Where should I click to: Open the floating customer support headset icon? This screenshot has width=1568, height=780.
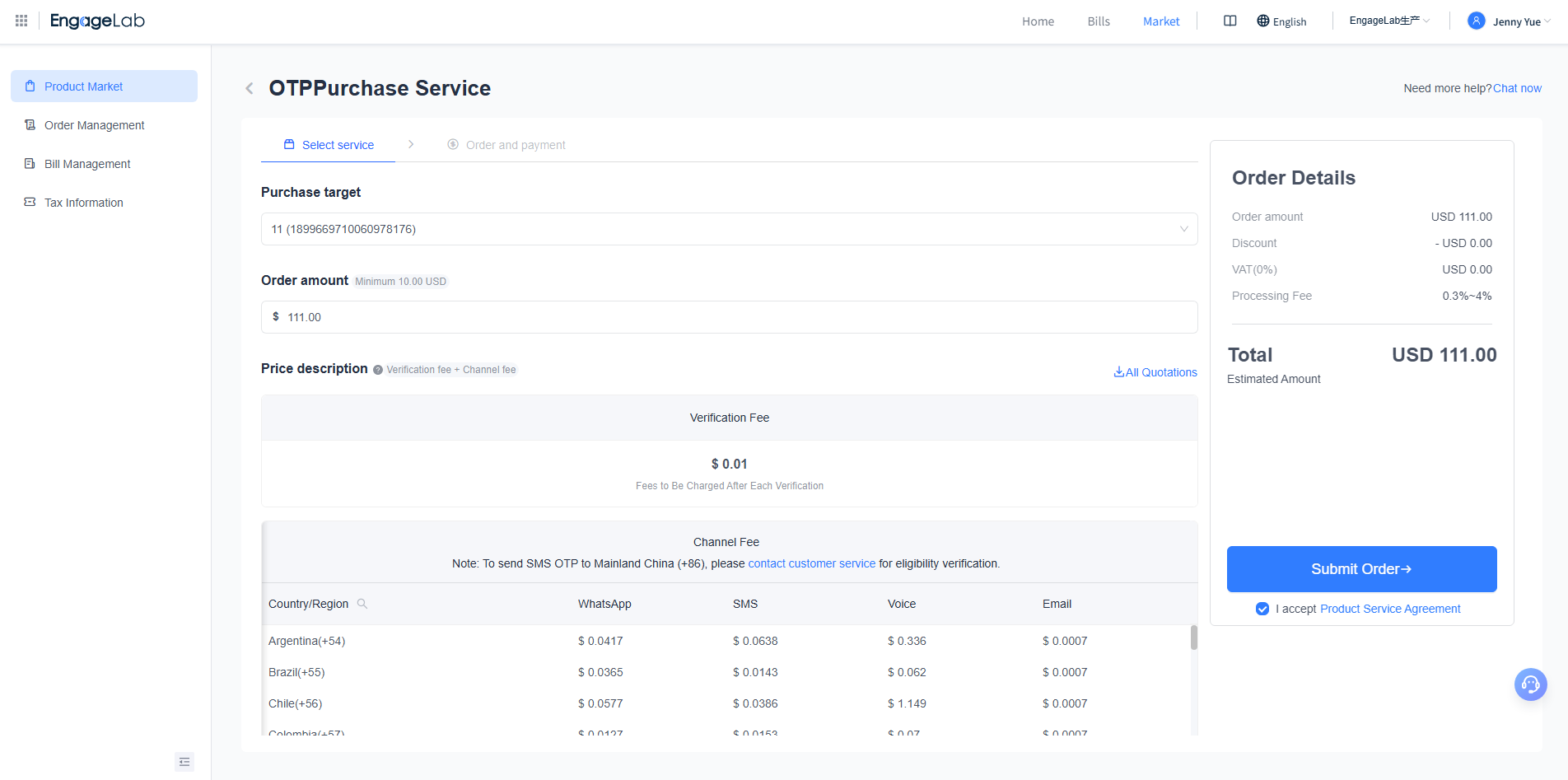(1531, 684)
